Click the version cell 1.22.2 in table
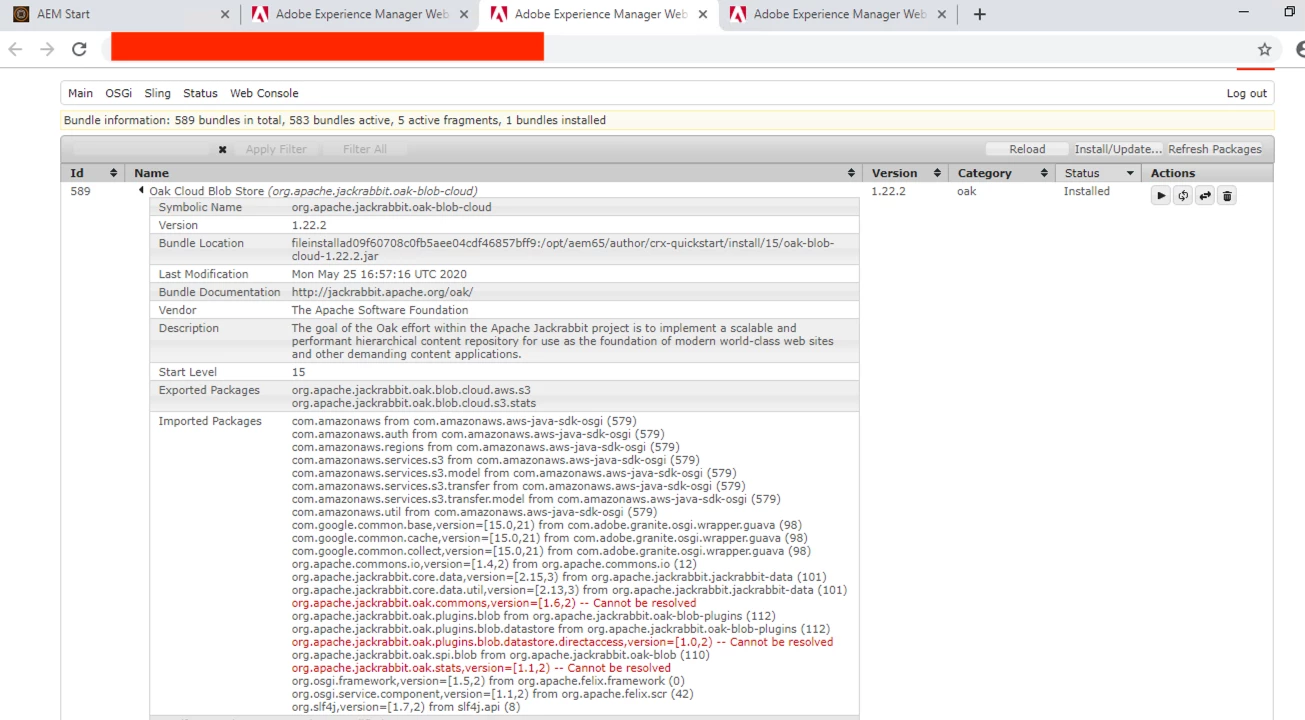 click(x=888, y=191)
